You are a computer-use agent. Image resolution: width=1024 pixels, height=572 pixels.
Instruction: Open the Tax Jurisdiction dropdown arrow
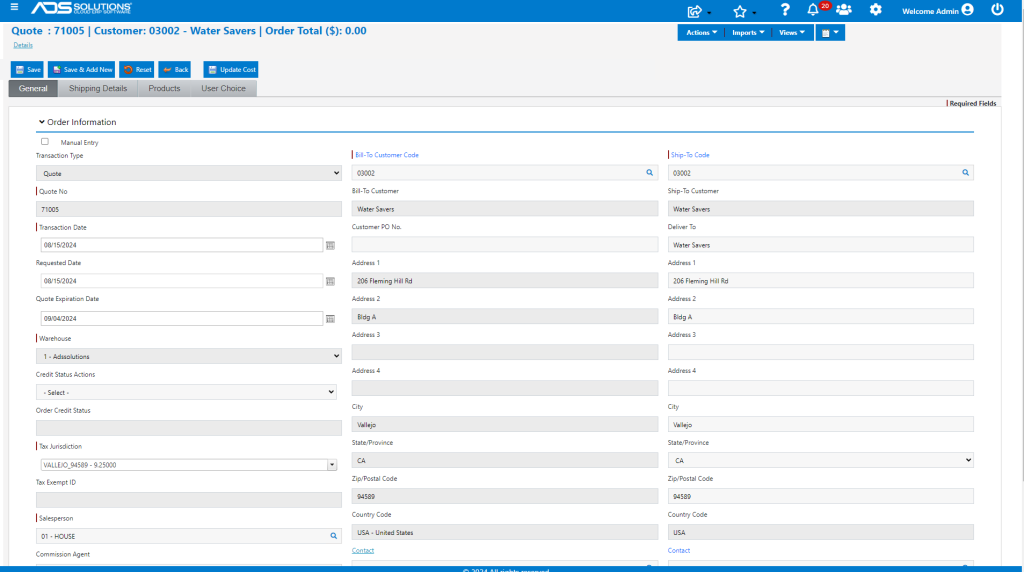coord(332,465)
